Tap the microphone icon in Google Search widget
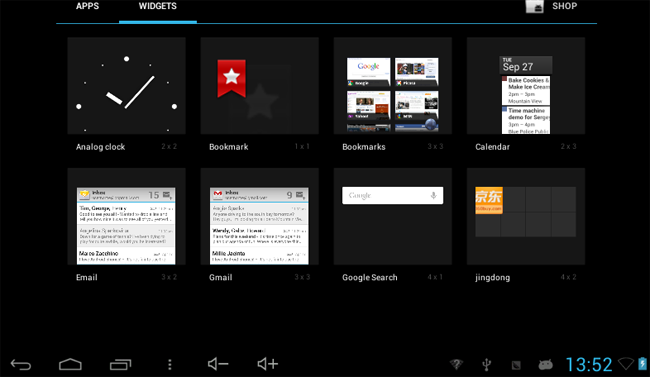The width and height of the screenshot is (650, 377). (x=433, y=195)
